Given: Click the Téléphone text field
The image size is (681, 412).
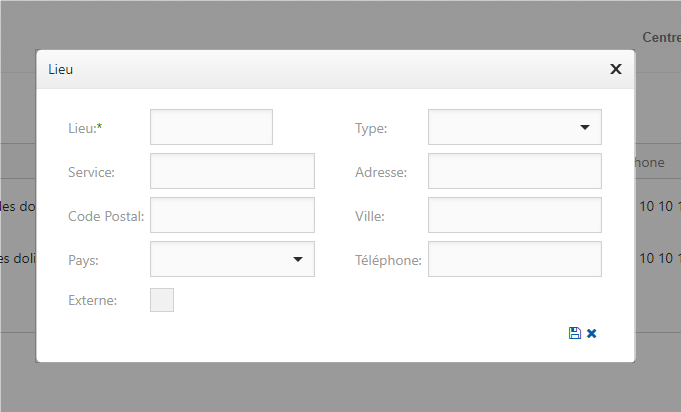Looking at the screenshot, I should point(515,259).
